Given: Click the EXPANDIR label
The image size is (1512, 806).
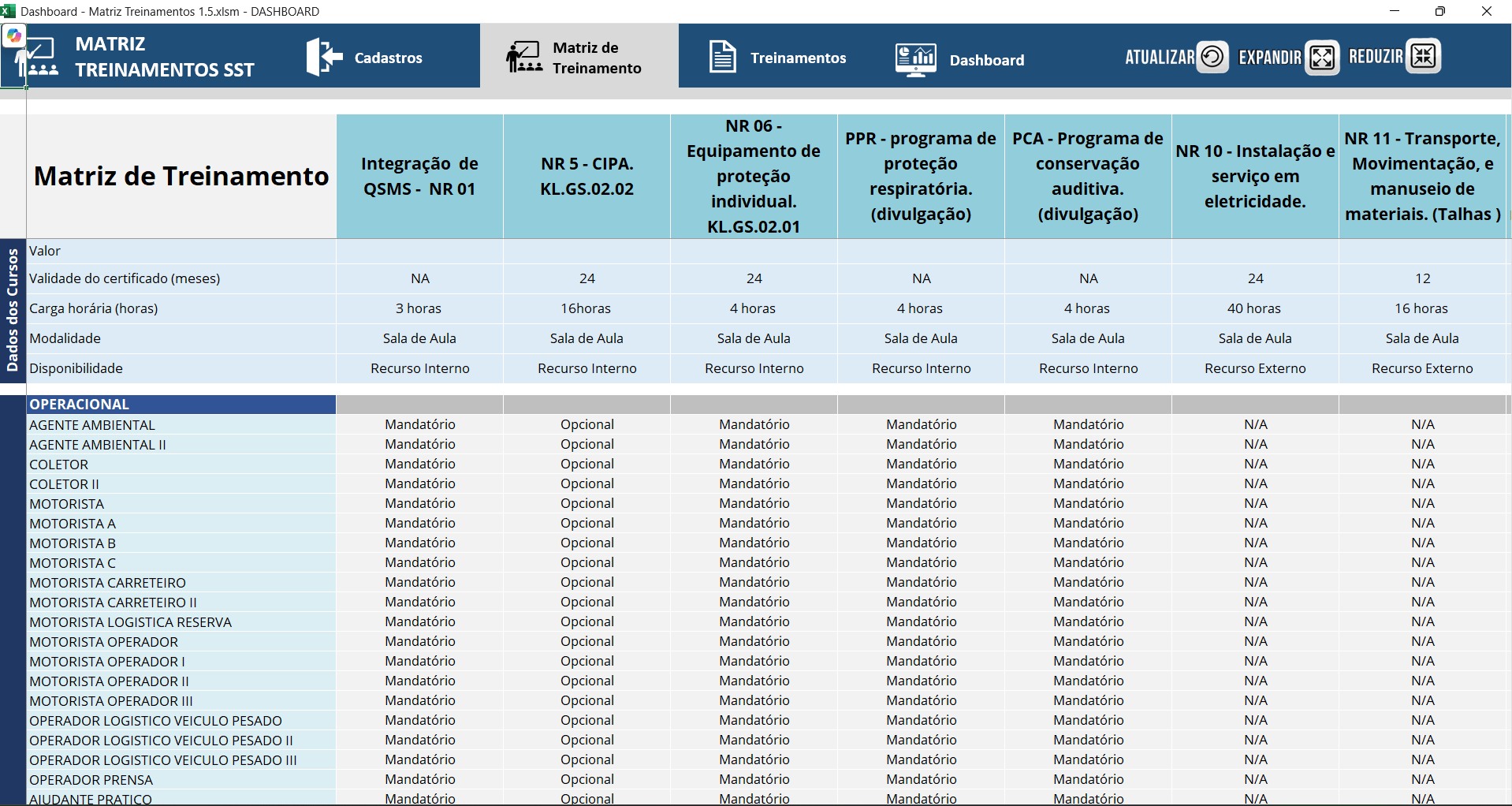Looking at the screenshot, I should pos(1270,57).
